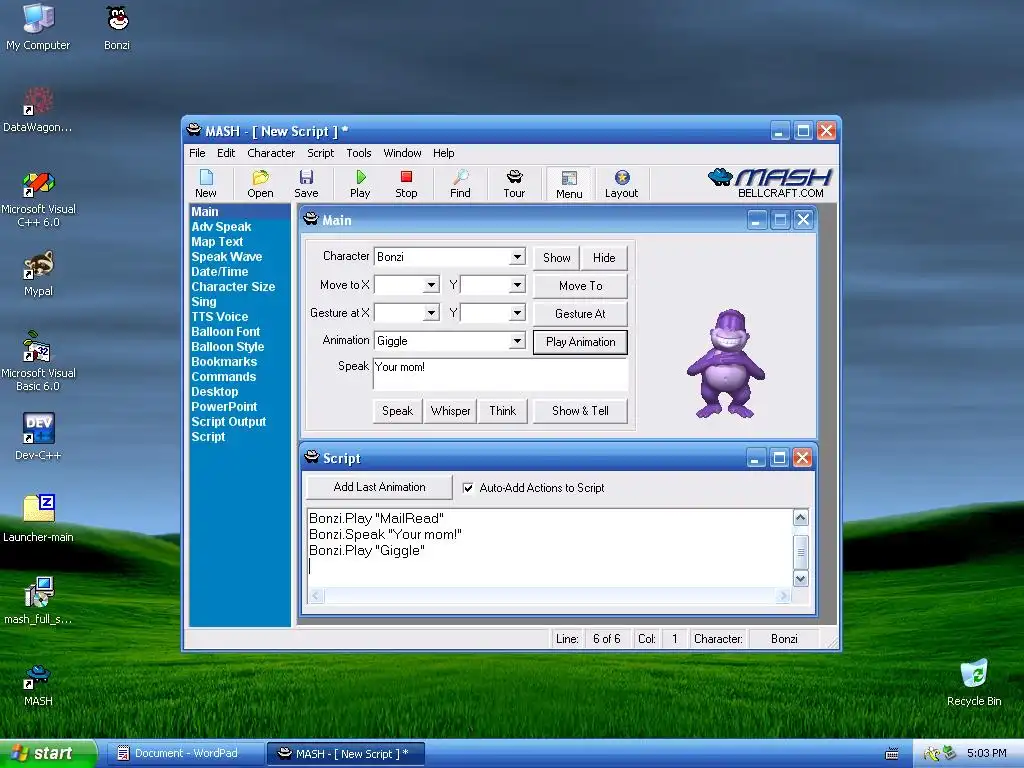Open the Script menu

coord(321,153)
